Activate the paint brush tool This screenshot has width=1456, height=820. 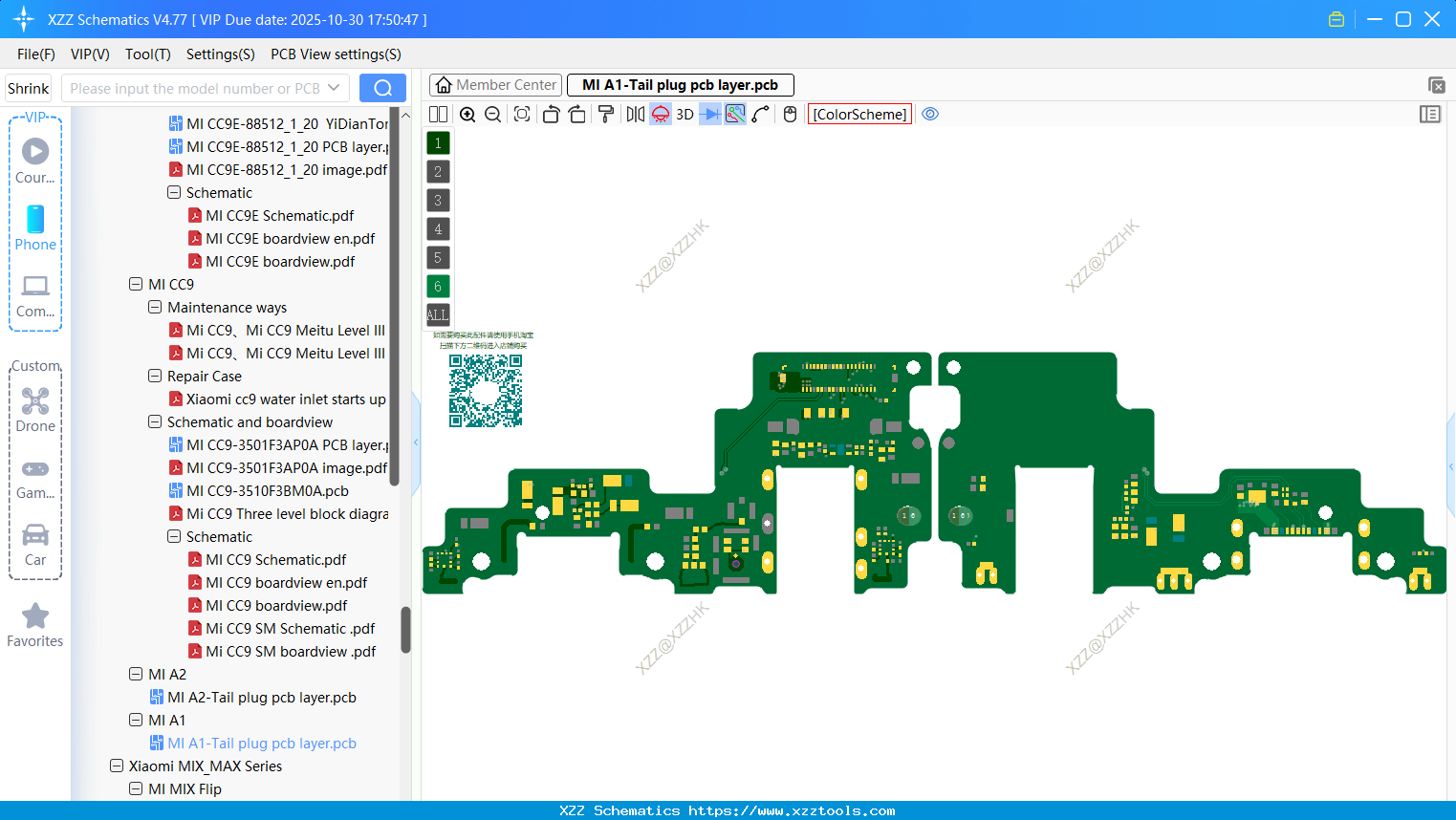[605, 114]
